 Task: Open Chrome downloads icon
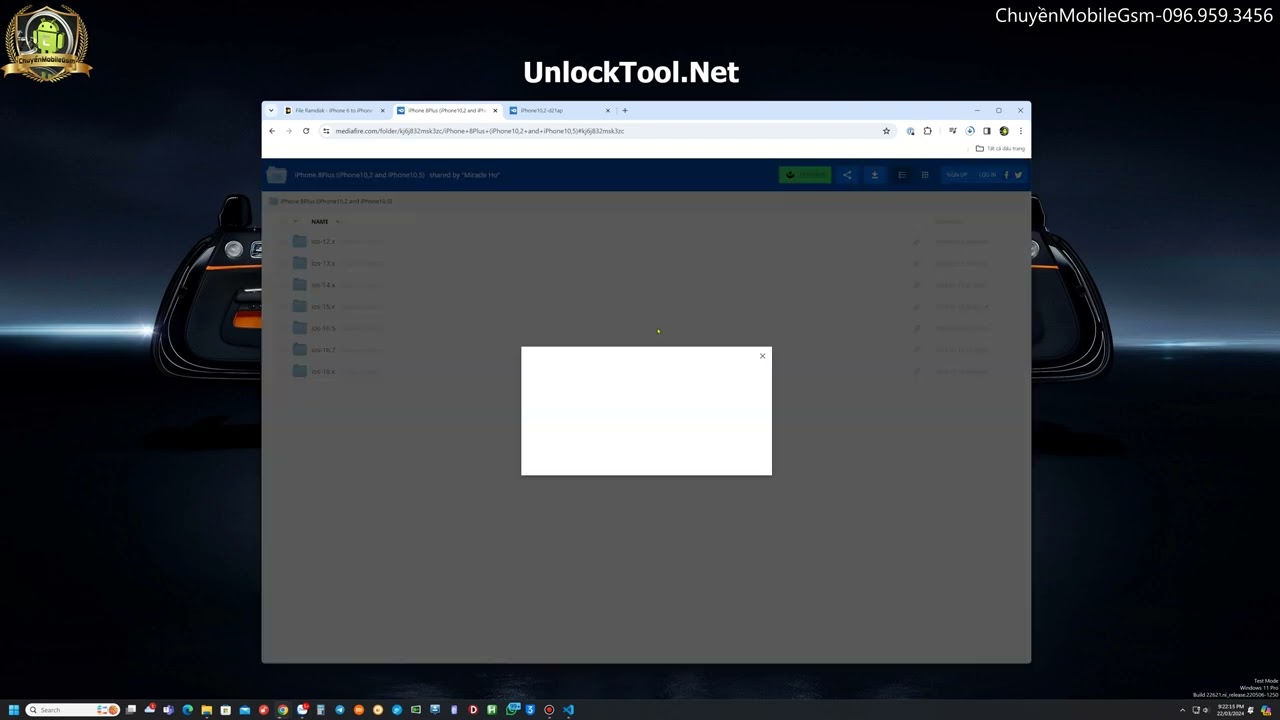[970, 131]
